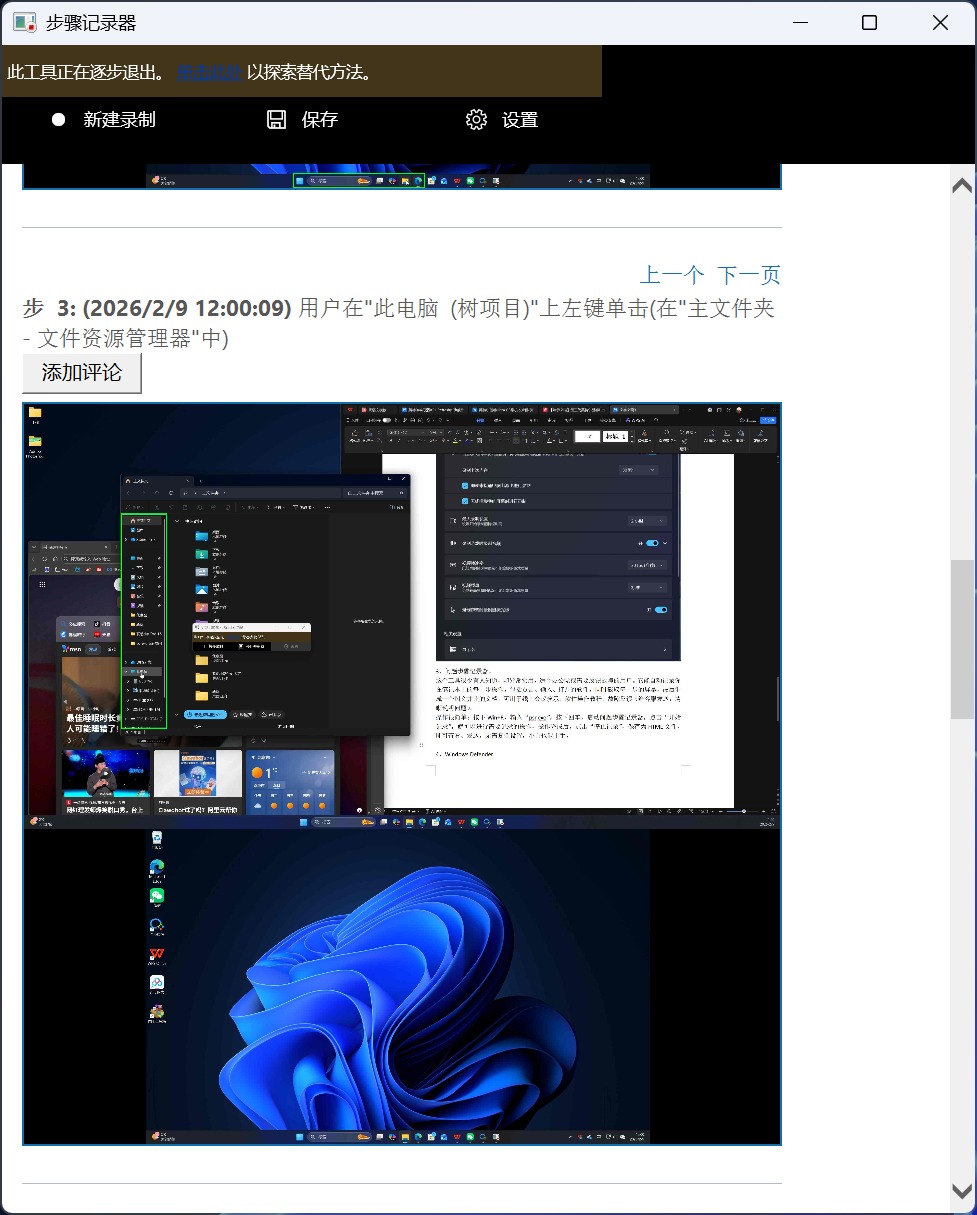
Task: Go to the next page via 下一页 link
Action: [747, 274]
